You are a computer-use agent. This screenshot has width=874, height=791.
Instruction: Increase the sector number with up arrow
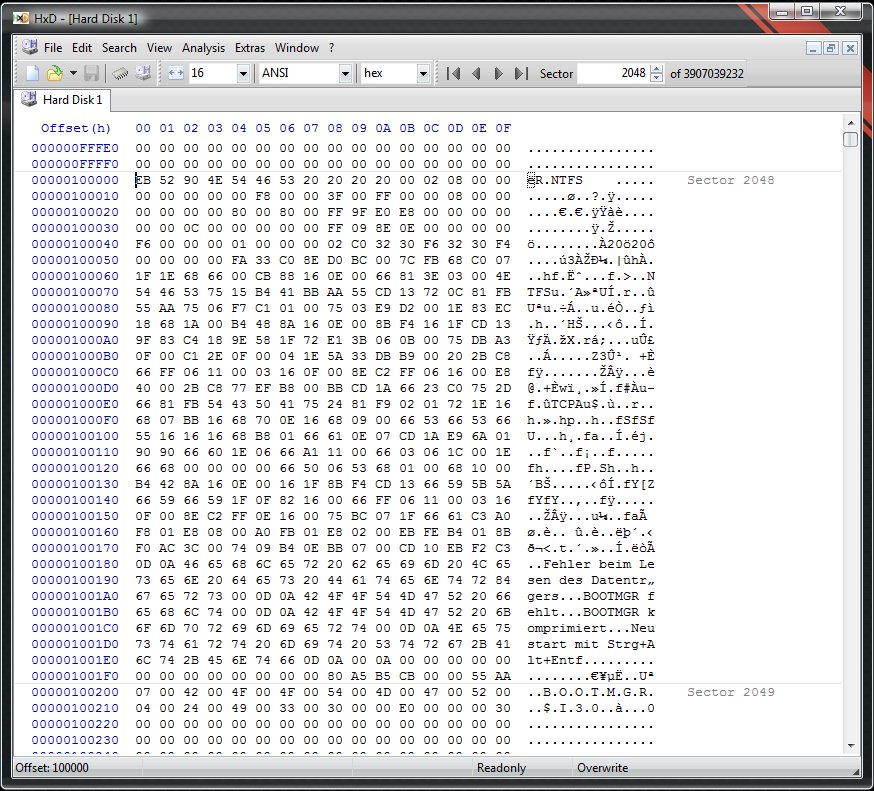[657, 69]
